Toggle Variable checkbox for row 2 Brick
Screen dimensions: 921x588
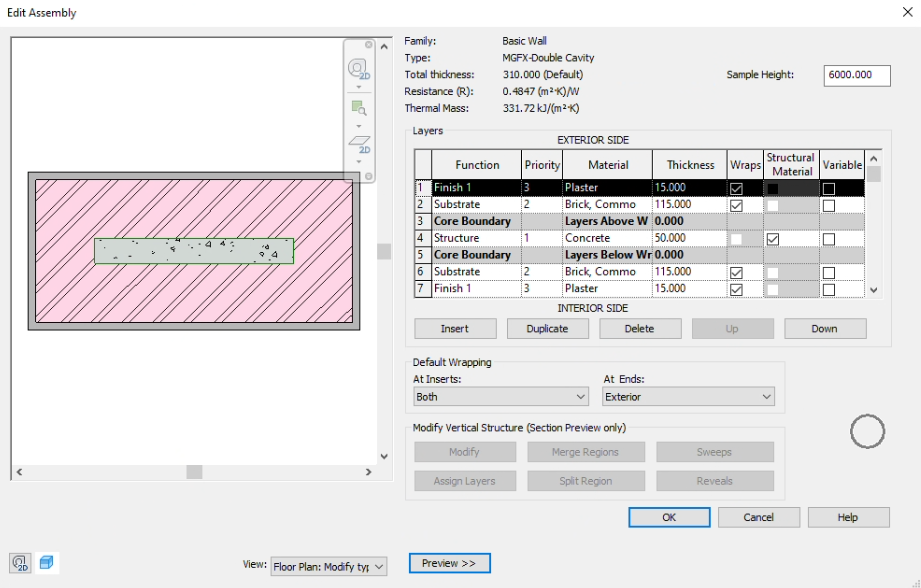point(829,206)
